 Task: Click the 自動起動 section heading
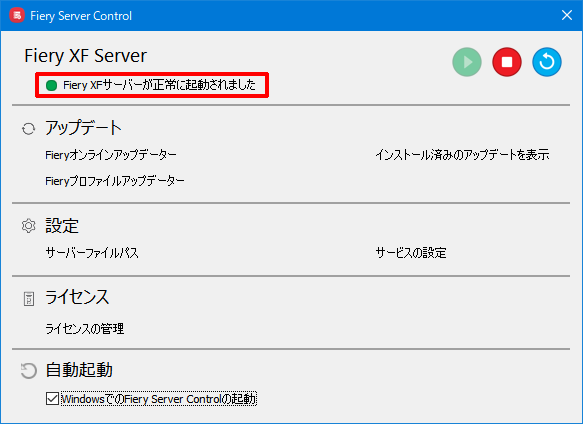coord(79,370)
